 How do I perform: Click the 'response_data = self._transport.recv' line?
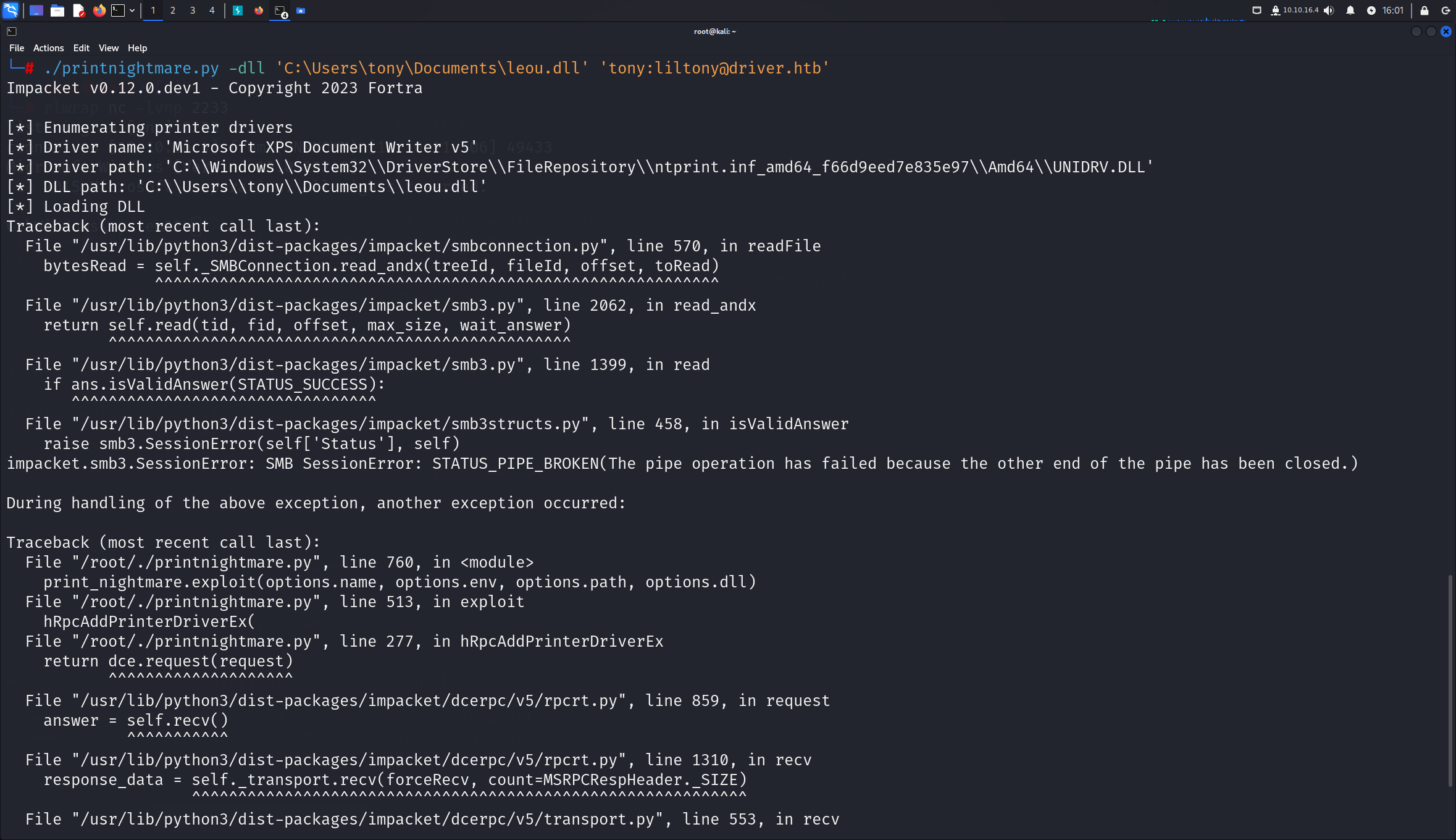[395, 780]
